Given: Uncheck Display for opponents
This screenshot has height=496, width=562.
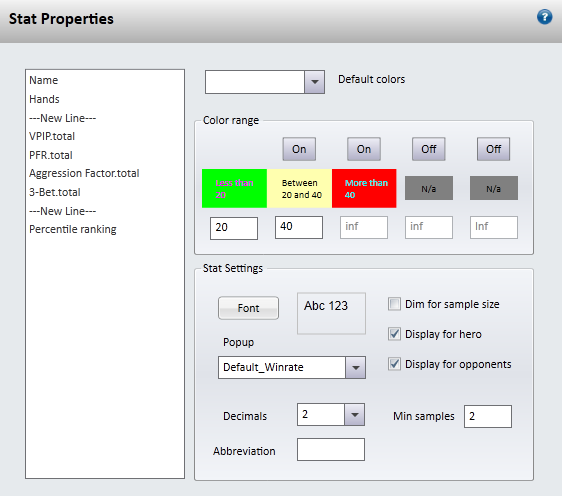Looking at the screenshot, I should pos(394,364).
